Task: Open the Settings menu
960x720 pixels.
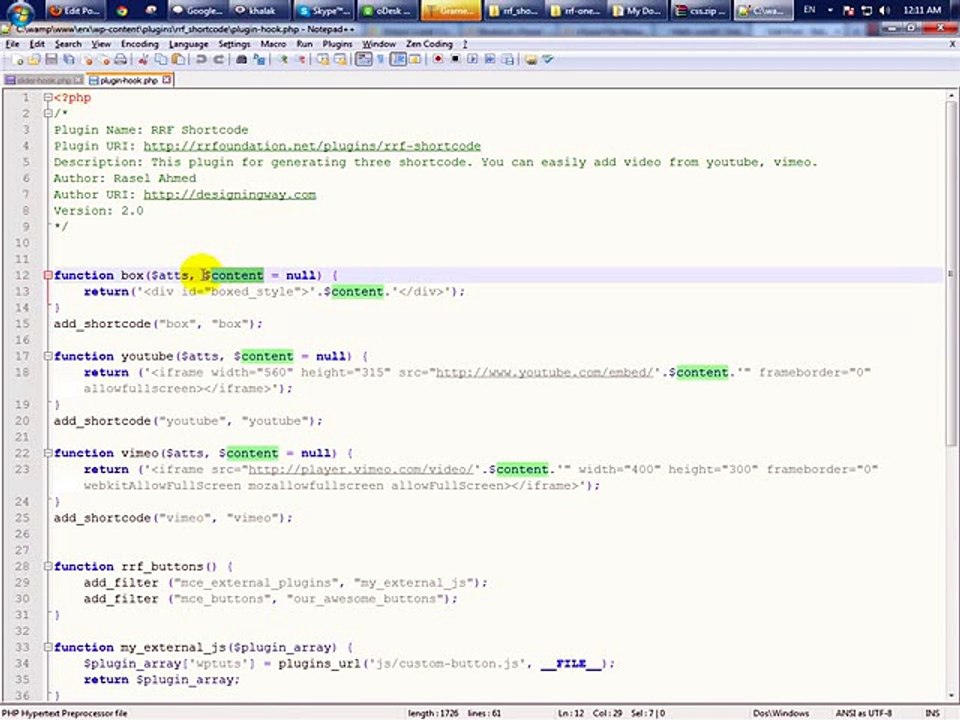Action: point(234,44)
